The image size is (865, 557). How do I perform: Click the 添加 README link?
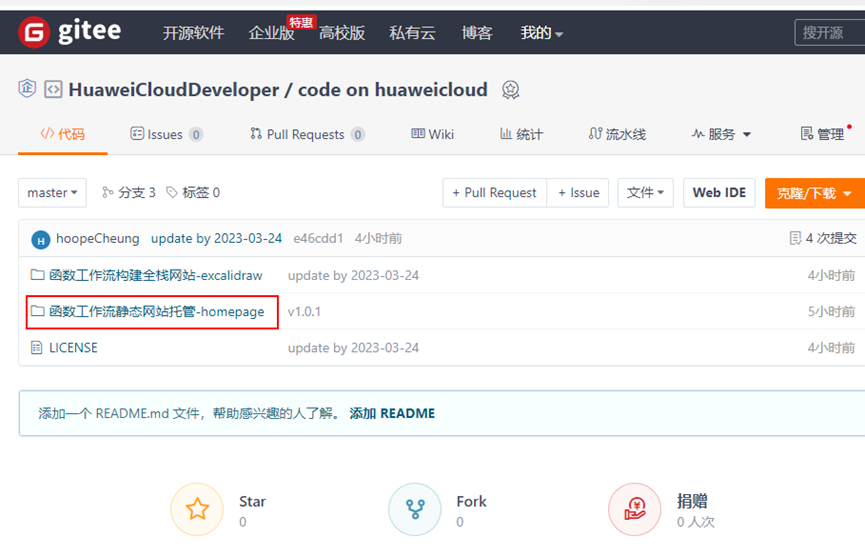click(x=392, y=413)
